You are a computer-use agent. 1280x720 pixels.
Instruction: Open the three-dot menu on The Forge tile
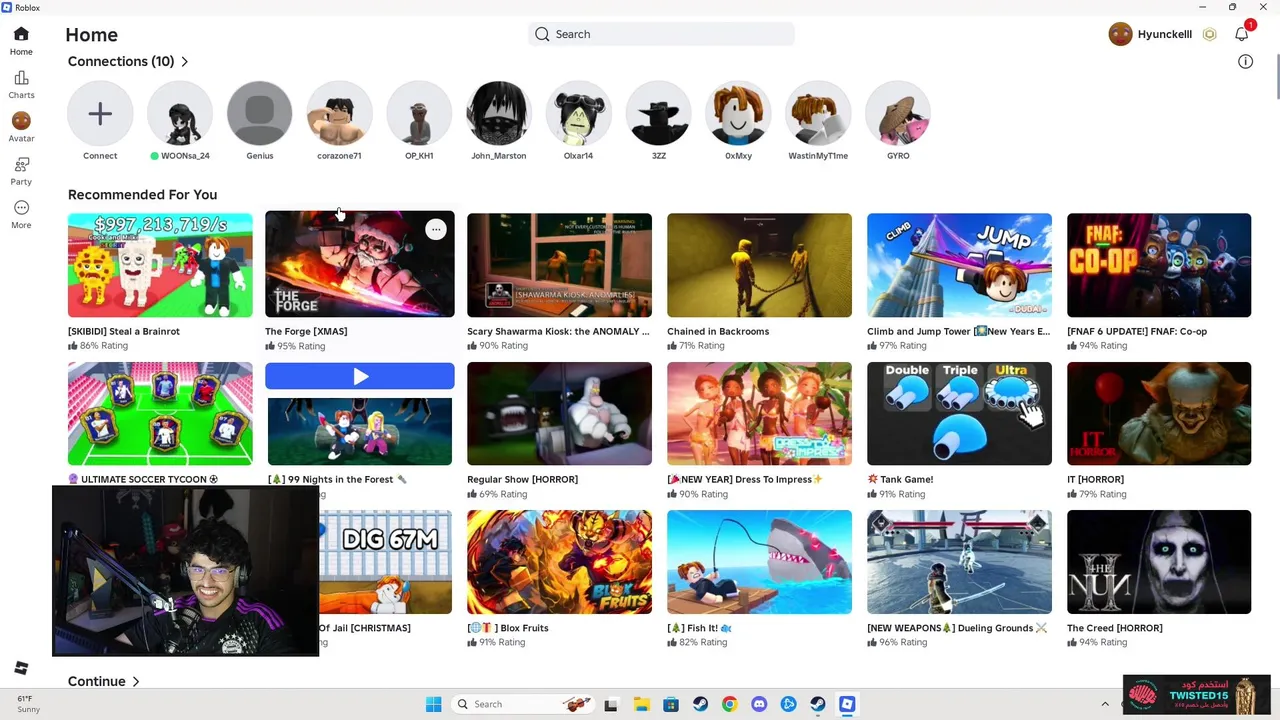tap(435, 230)
